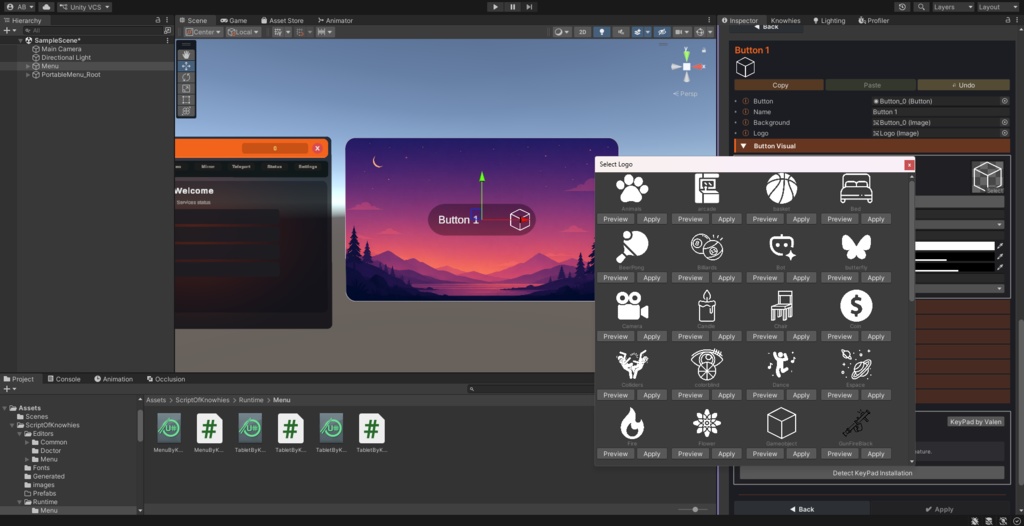Expand PortableMenu_Root in Hierarchy
Image resolution: width=1024 pixels, height=526 pixels.
coord(28,74)
